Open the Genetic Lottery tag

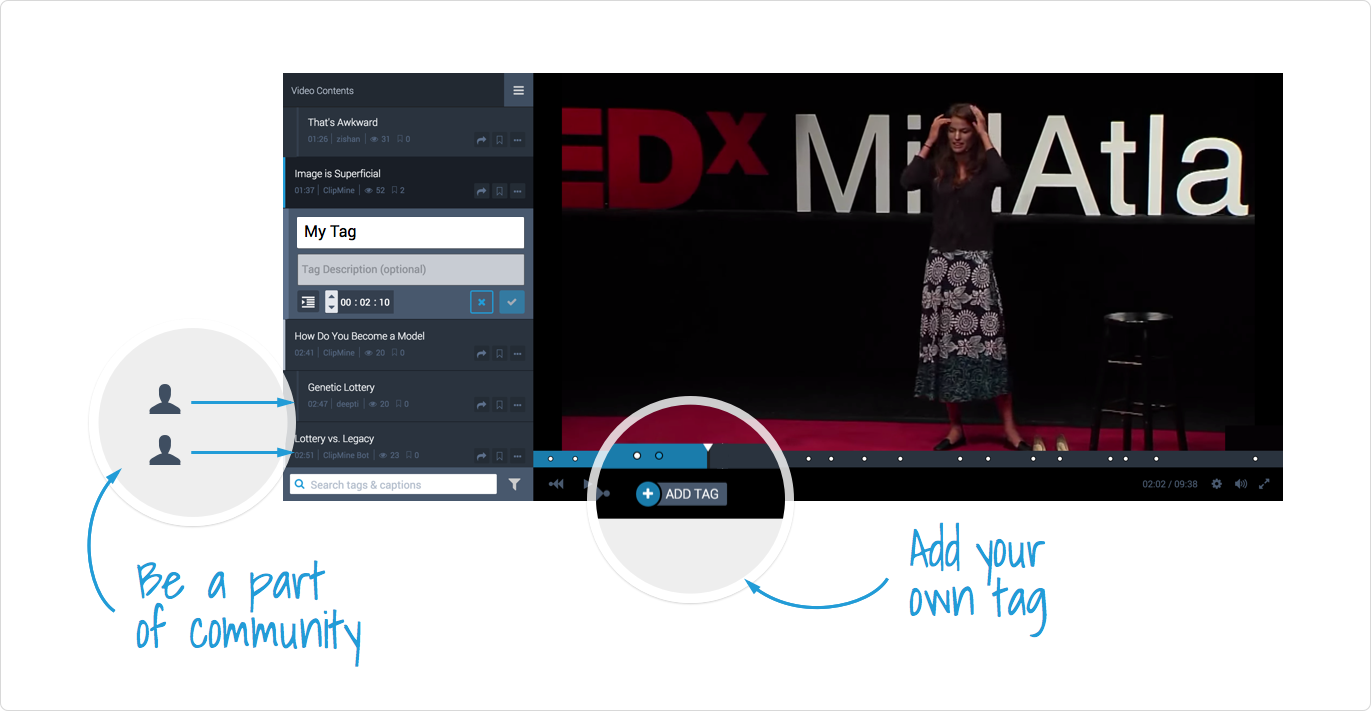point(341,387)
